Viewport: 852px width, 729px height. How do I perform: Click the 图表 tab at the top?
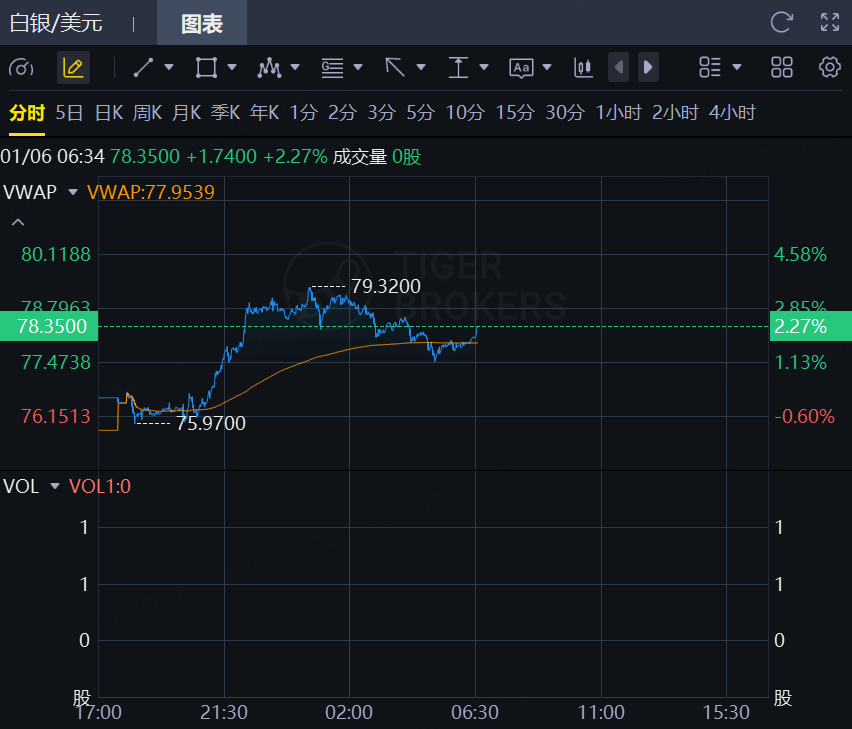click(201, 23)
